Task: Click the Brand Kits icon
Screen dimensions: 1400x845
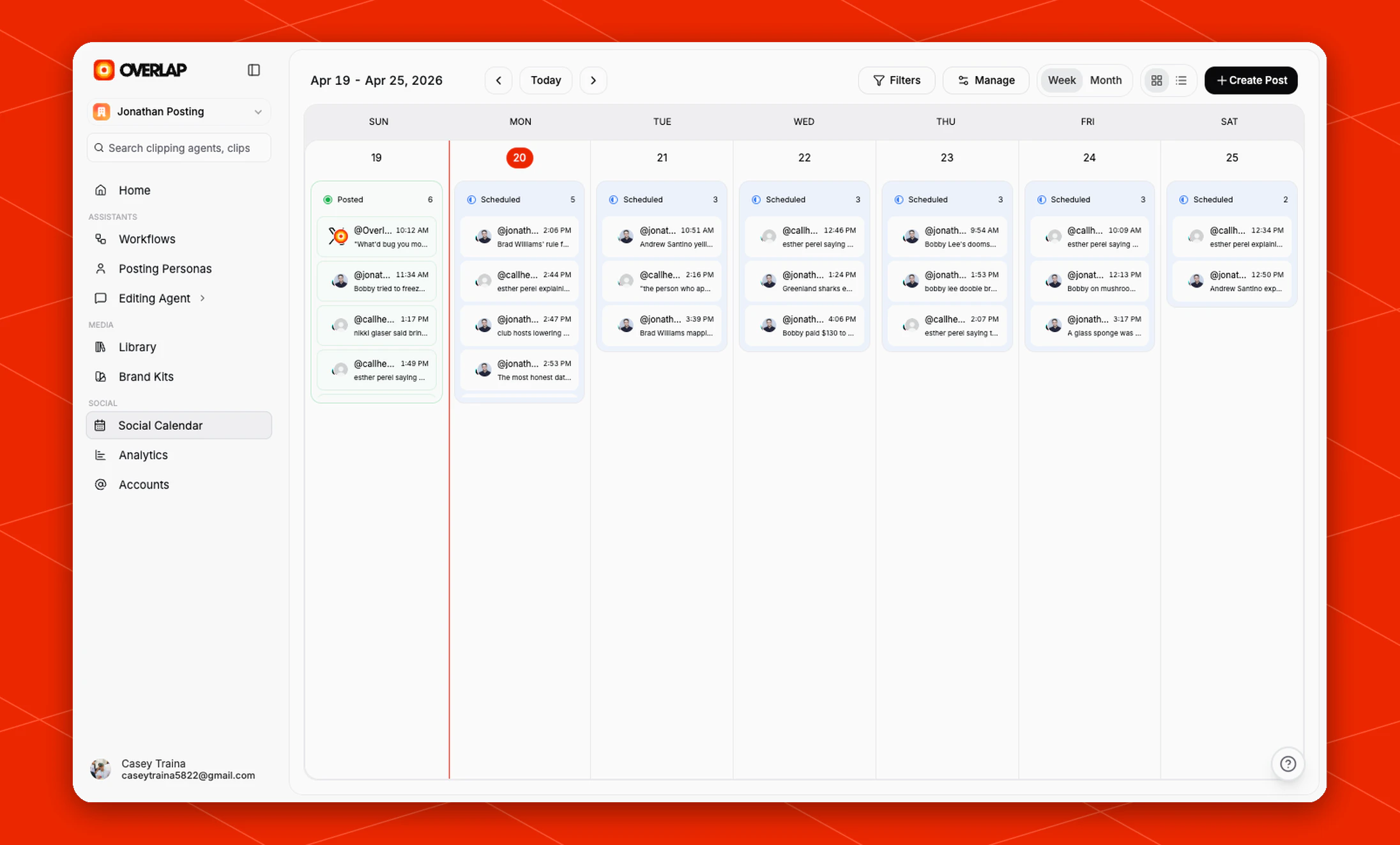Action: pyautogui.click(x=100, y=376)
